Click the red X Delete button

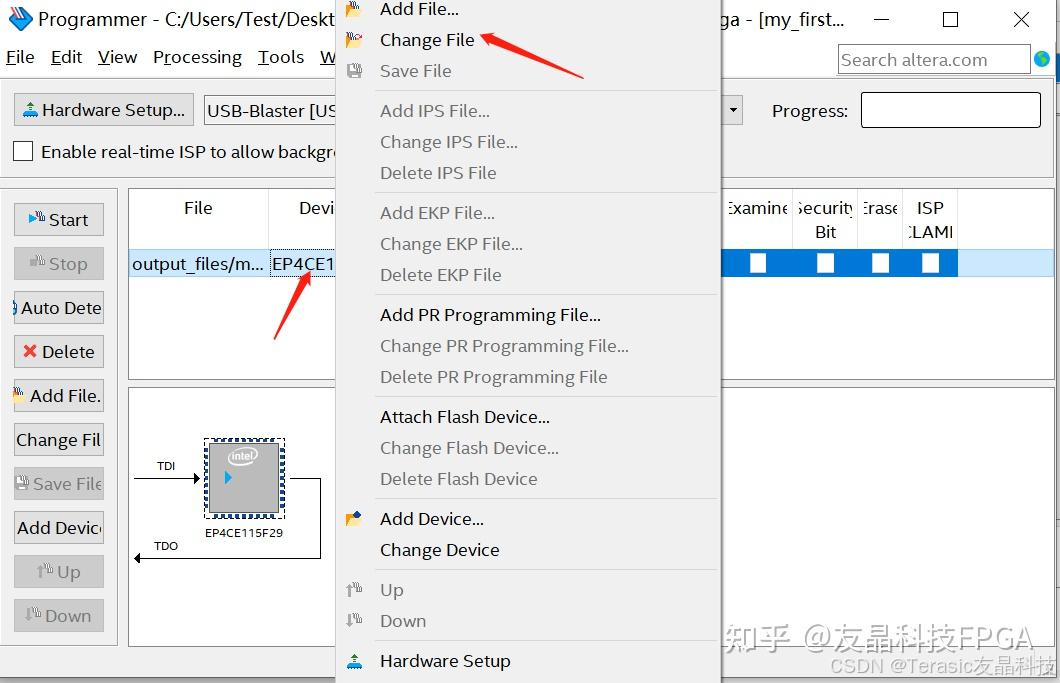[59, 352]
